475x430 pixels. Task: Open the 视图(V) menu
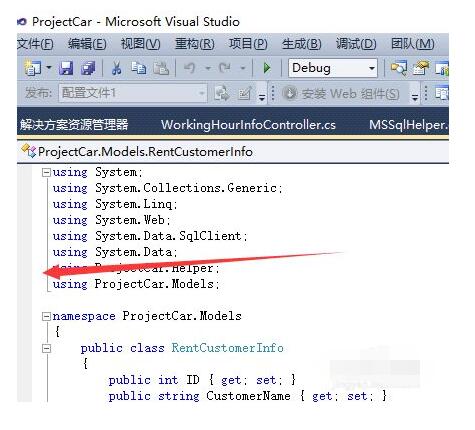coord(140,44)
